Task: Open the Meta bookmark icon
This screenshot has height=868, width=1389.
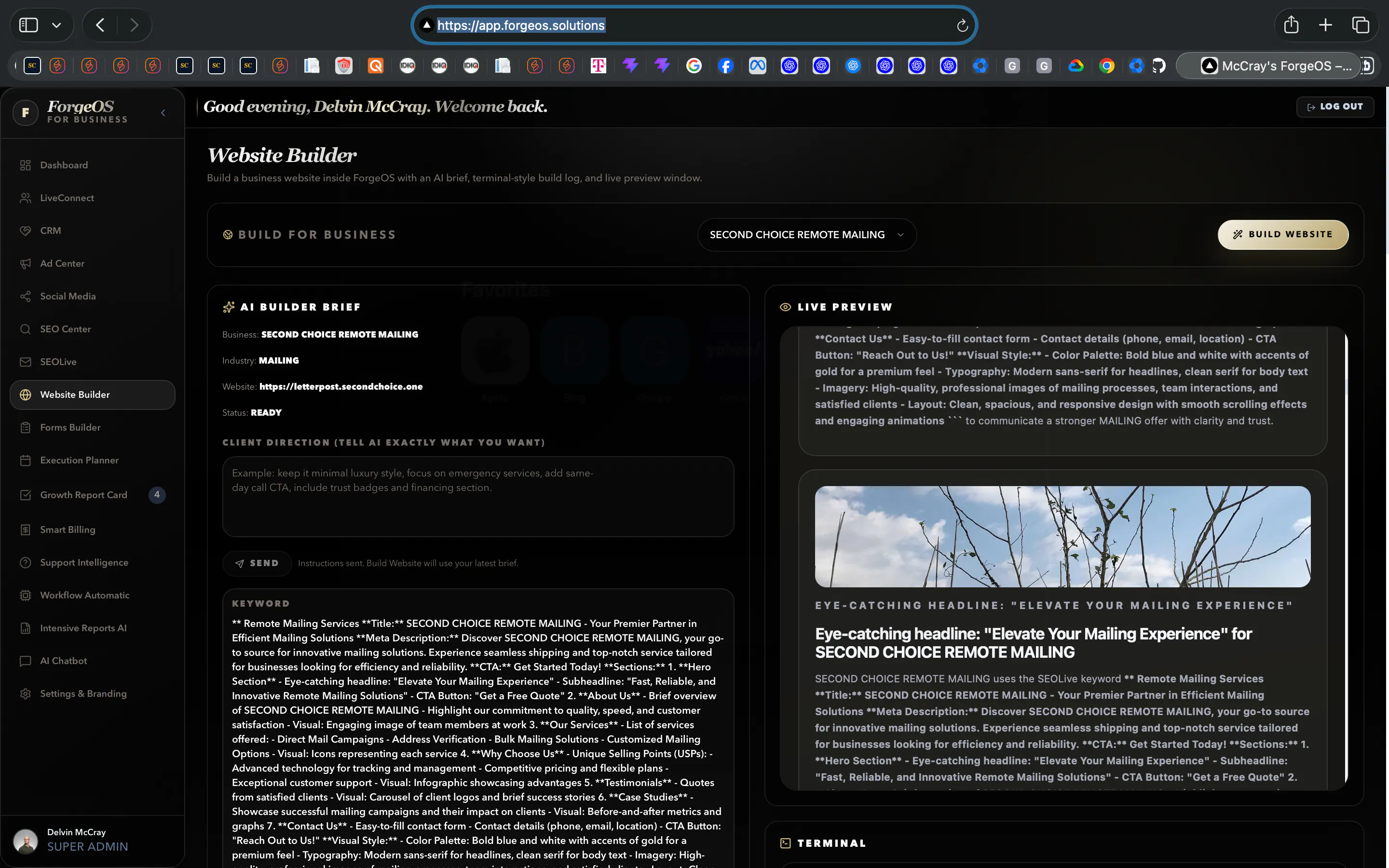Action: tap(758, 66)
